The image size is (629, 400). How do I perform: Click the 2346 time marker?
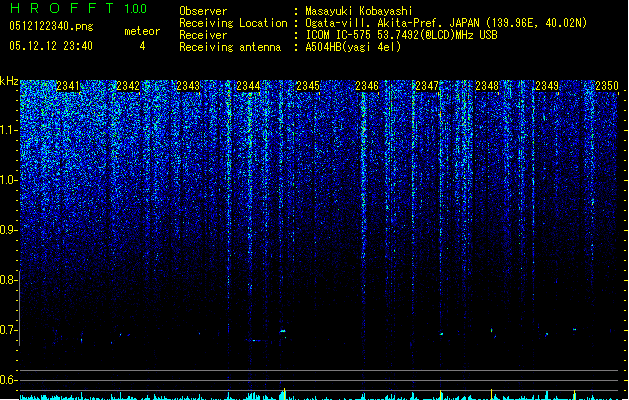click(367, 86)
